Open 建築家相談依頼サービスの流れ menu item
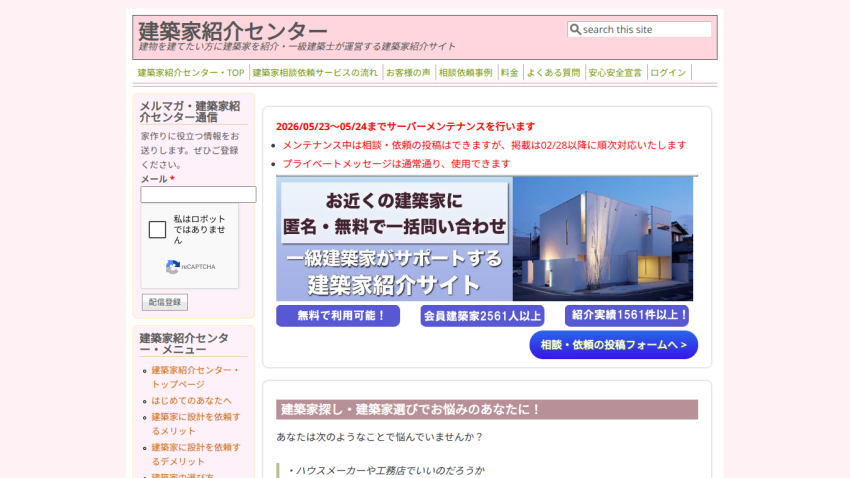 (315, 73)
